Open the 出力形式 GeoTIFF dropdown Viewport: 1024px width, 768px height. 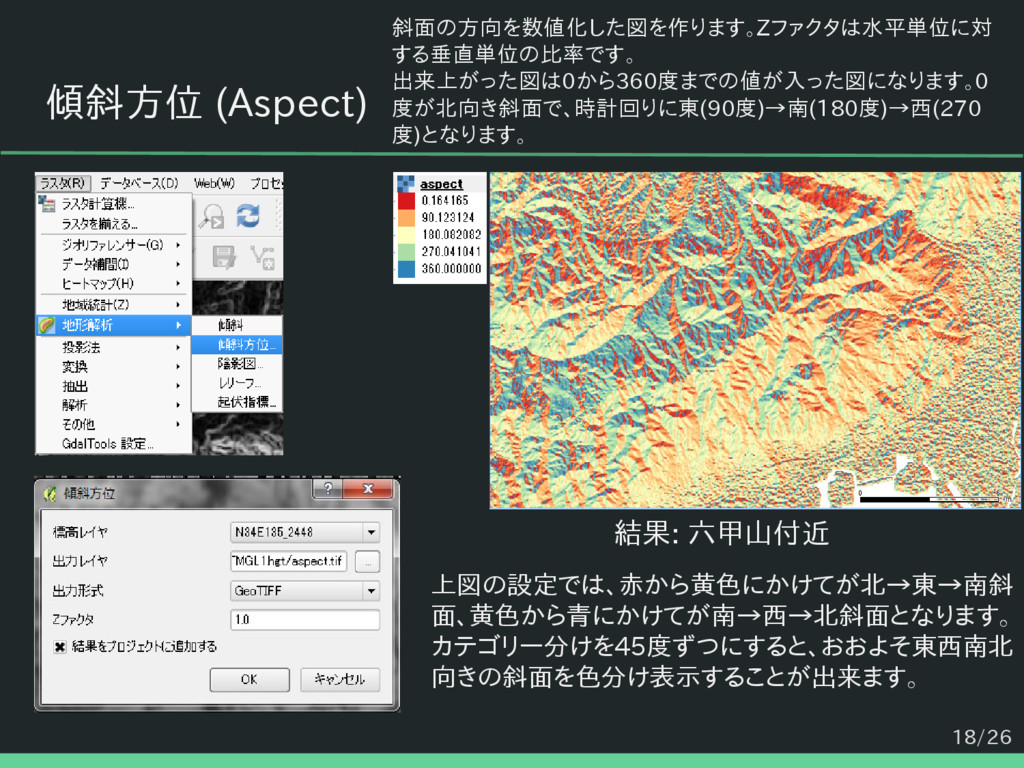point(305,591)
